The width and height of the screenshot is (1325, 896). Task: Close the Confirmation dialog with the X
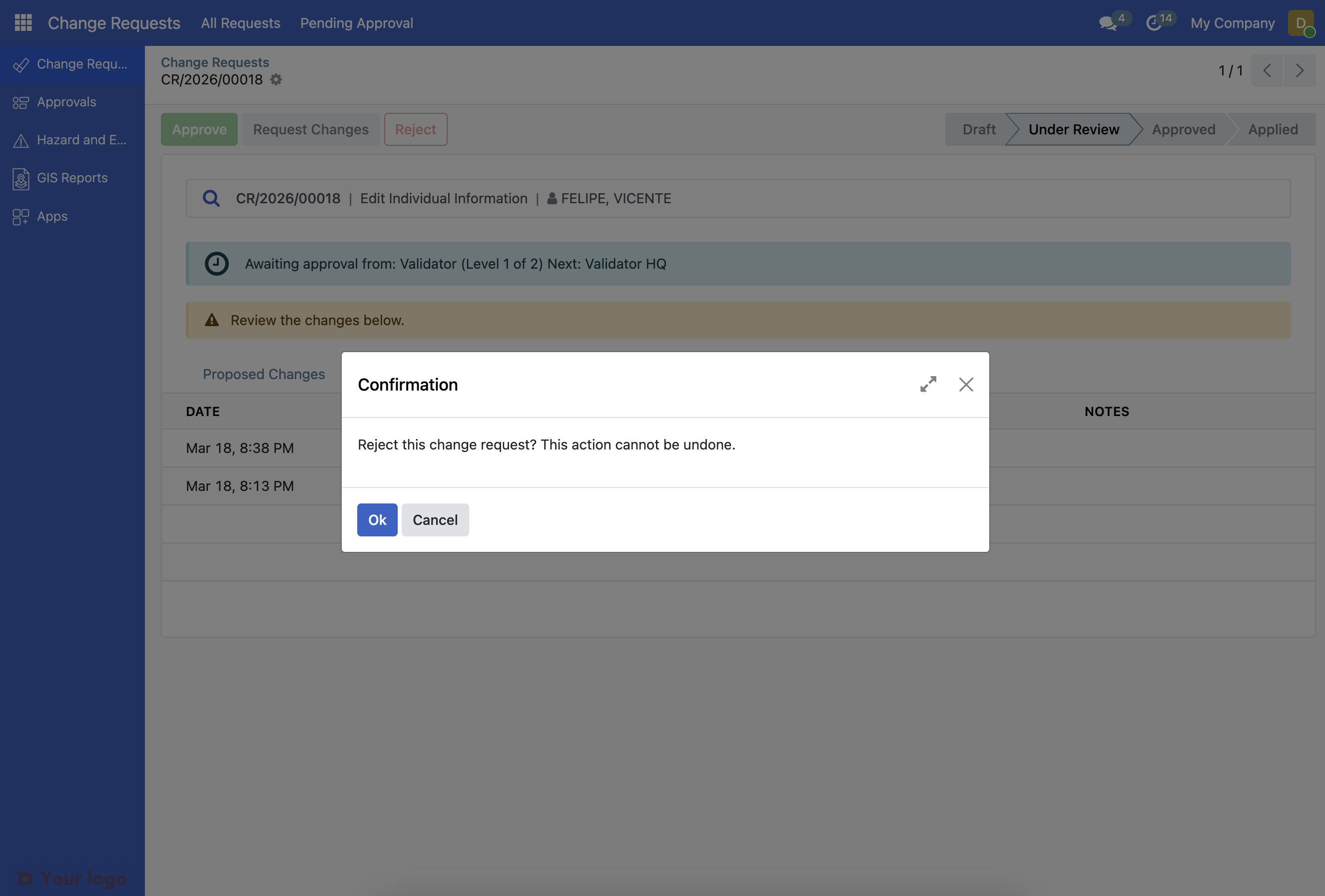click(966, 385)
